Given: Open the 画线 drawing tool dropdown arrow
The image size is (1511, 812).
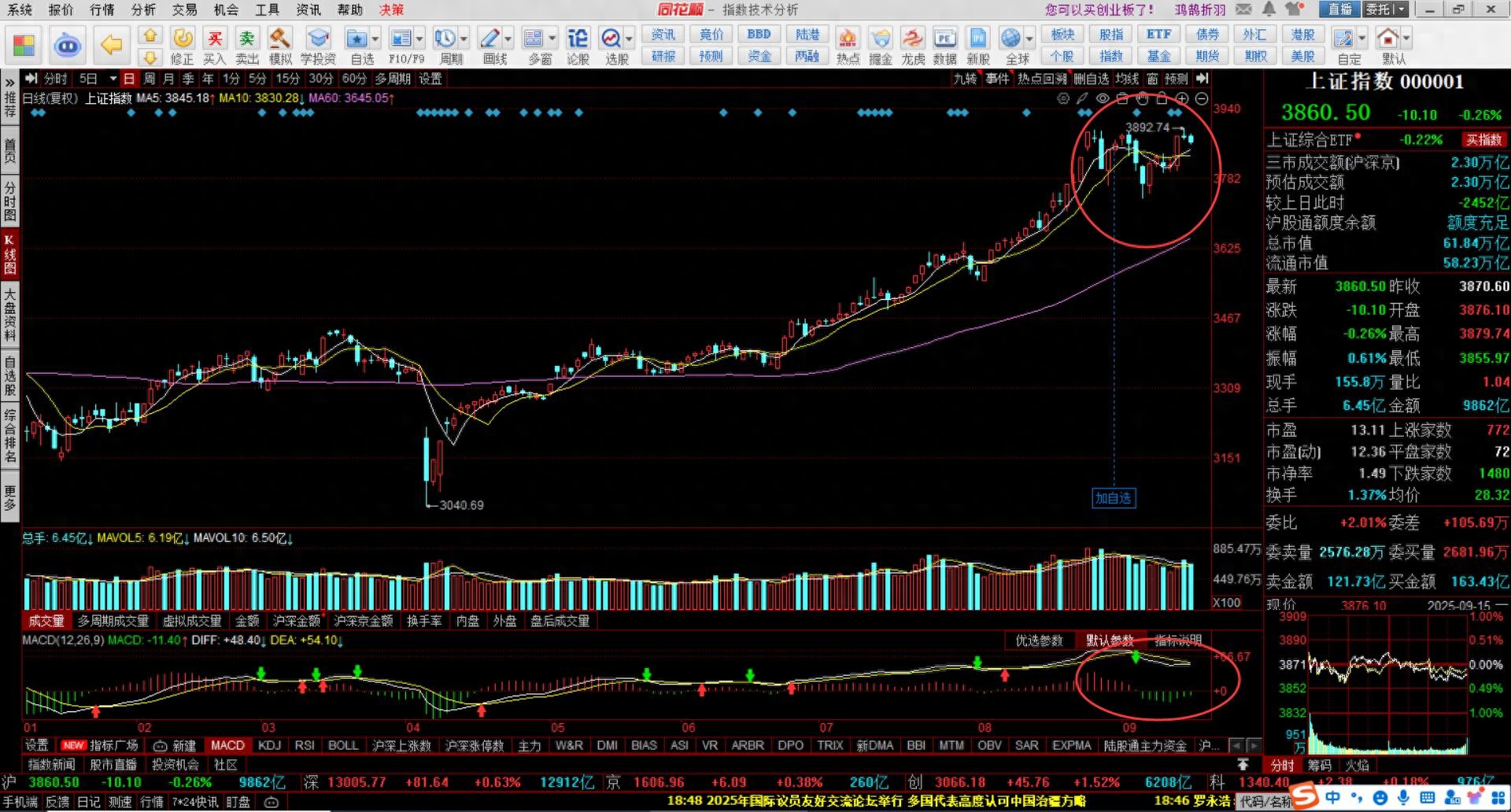Looking at the screenshot, I should click(508, 38).
